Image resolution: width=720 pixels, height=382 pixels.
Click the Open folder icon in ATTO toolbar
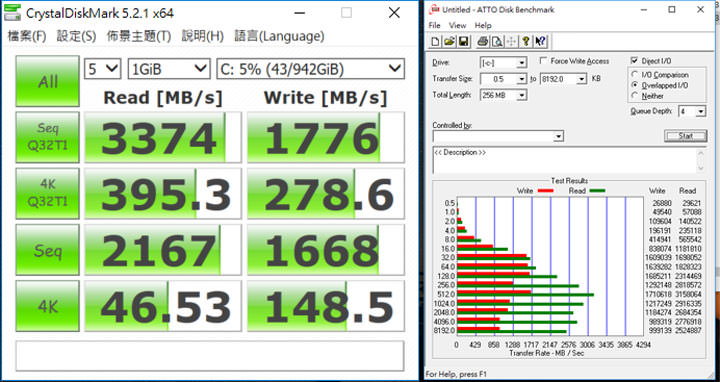(x=449, y=42)
